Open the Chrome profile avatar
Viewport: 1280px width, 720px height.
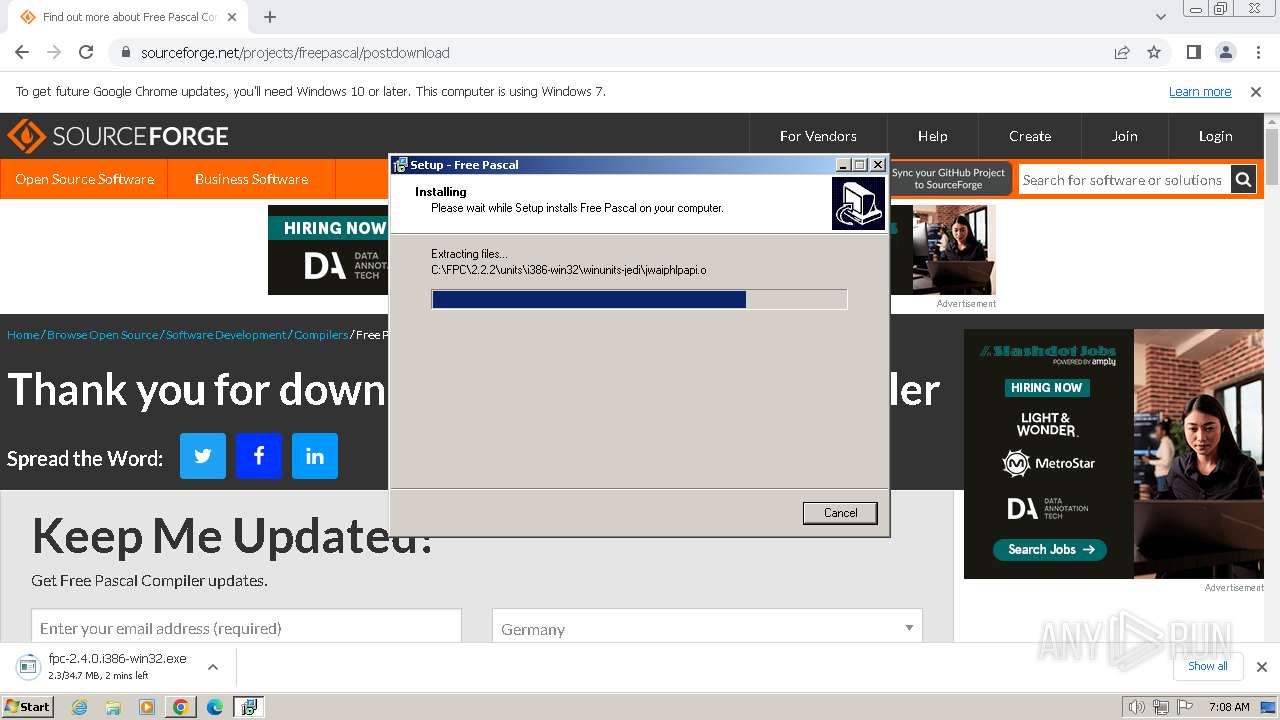tap(1225, 52)
